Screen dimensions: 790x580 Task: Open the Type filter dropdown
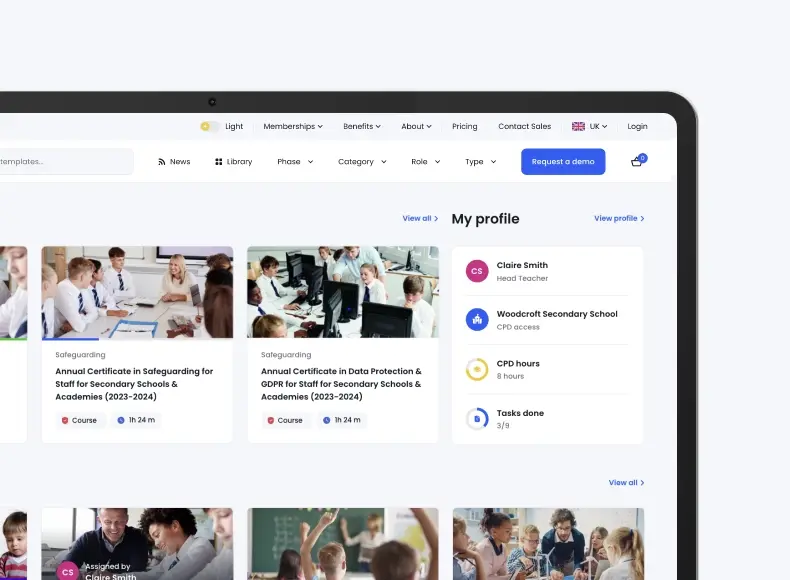pos(480,162)
